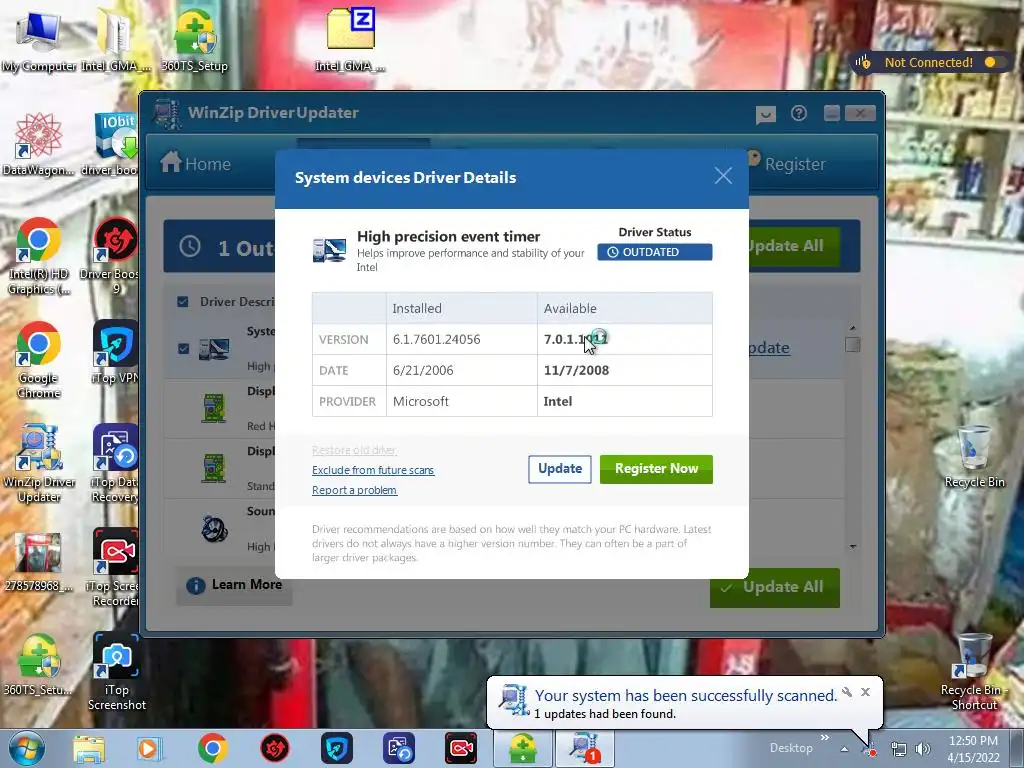1024x768 pixels.
Task: Open Windows Explorer from the taskbar
Action: coord(89,748)
